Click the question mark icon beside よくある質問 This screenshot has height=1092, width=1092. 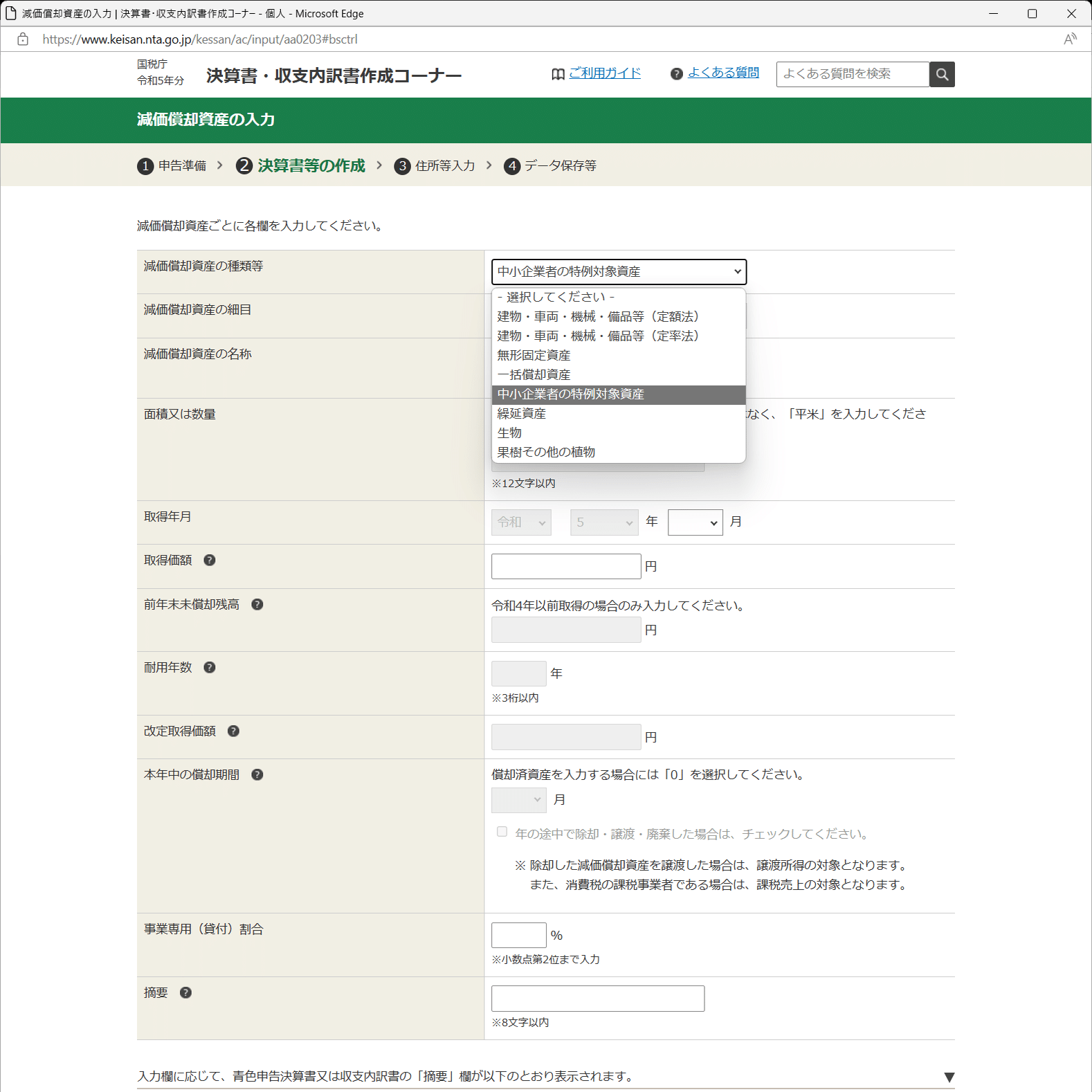[677, 74]
